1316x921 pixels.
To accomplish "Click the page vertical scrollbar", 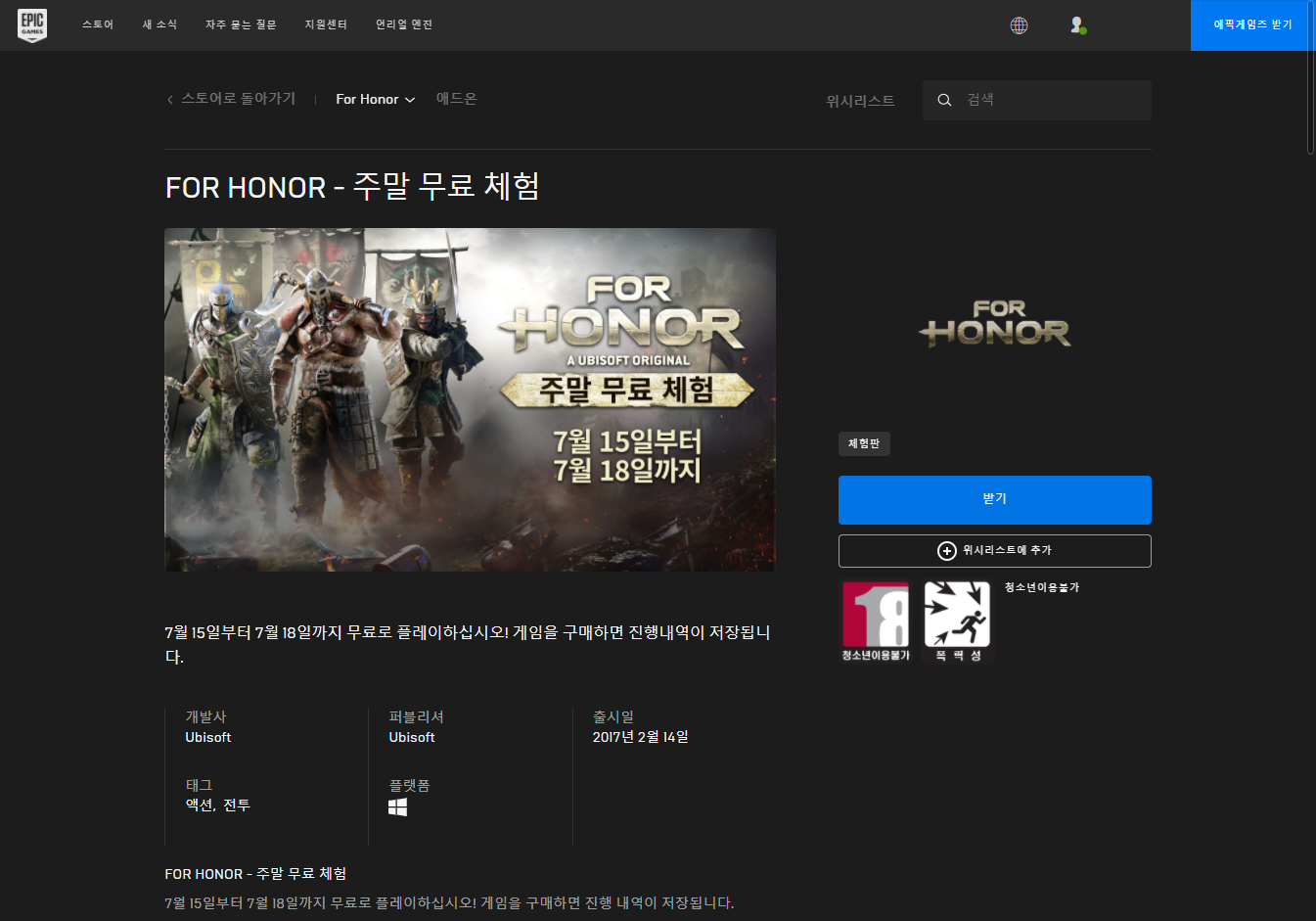I will click(x=1311, y=78).
